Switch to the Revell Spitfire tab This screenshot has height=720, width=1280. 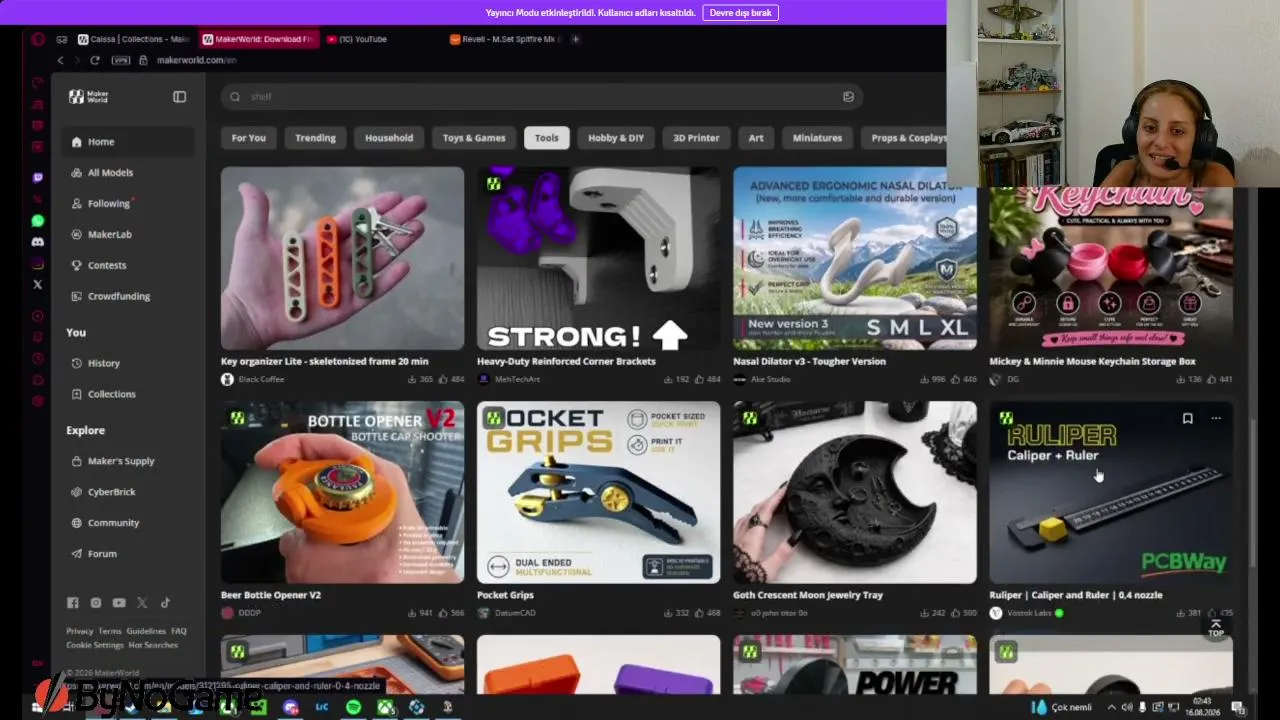506,39
